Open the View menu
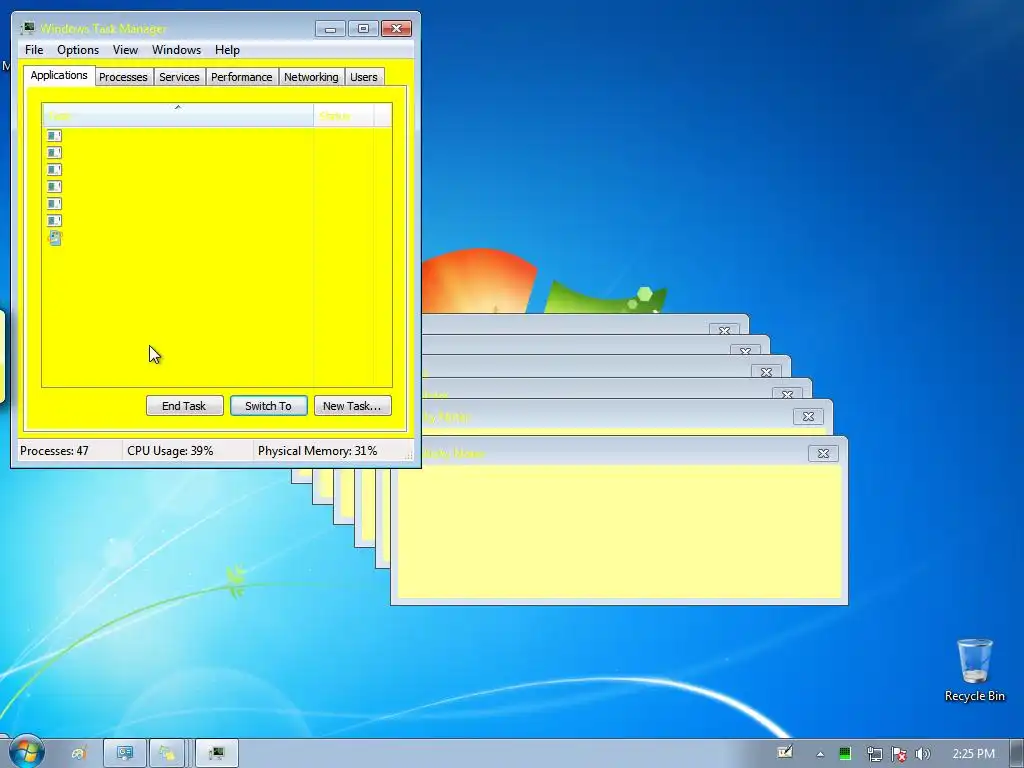Viewport: 1024px width, 768px height. coord(125,50)
